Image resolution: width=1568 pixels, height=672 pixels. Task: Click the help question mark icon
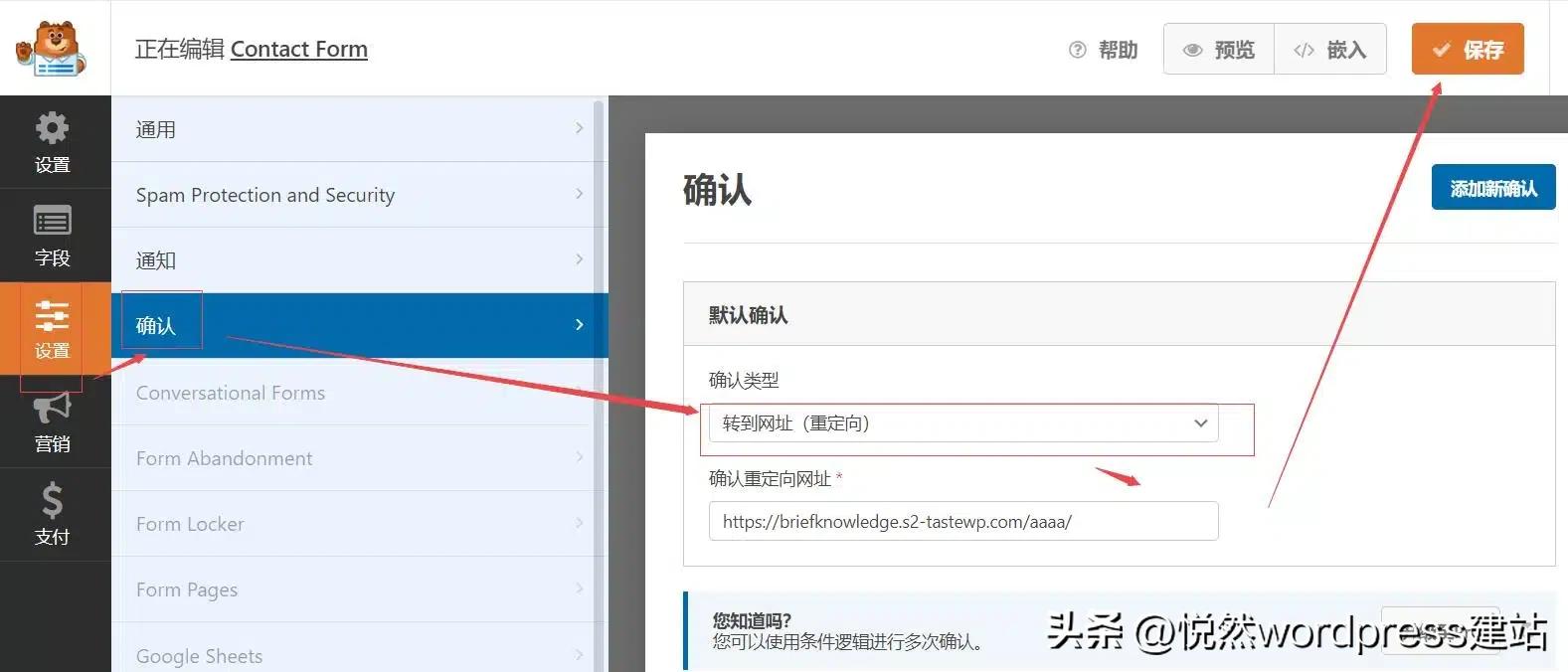point(1078,50)
